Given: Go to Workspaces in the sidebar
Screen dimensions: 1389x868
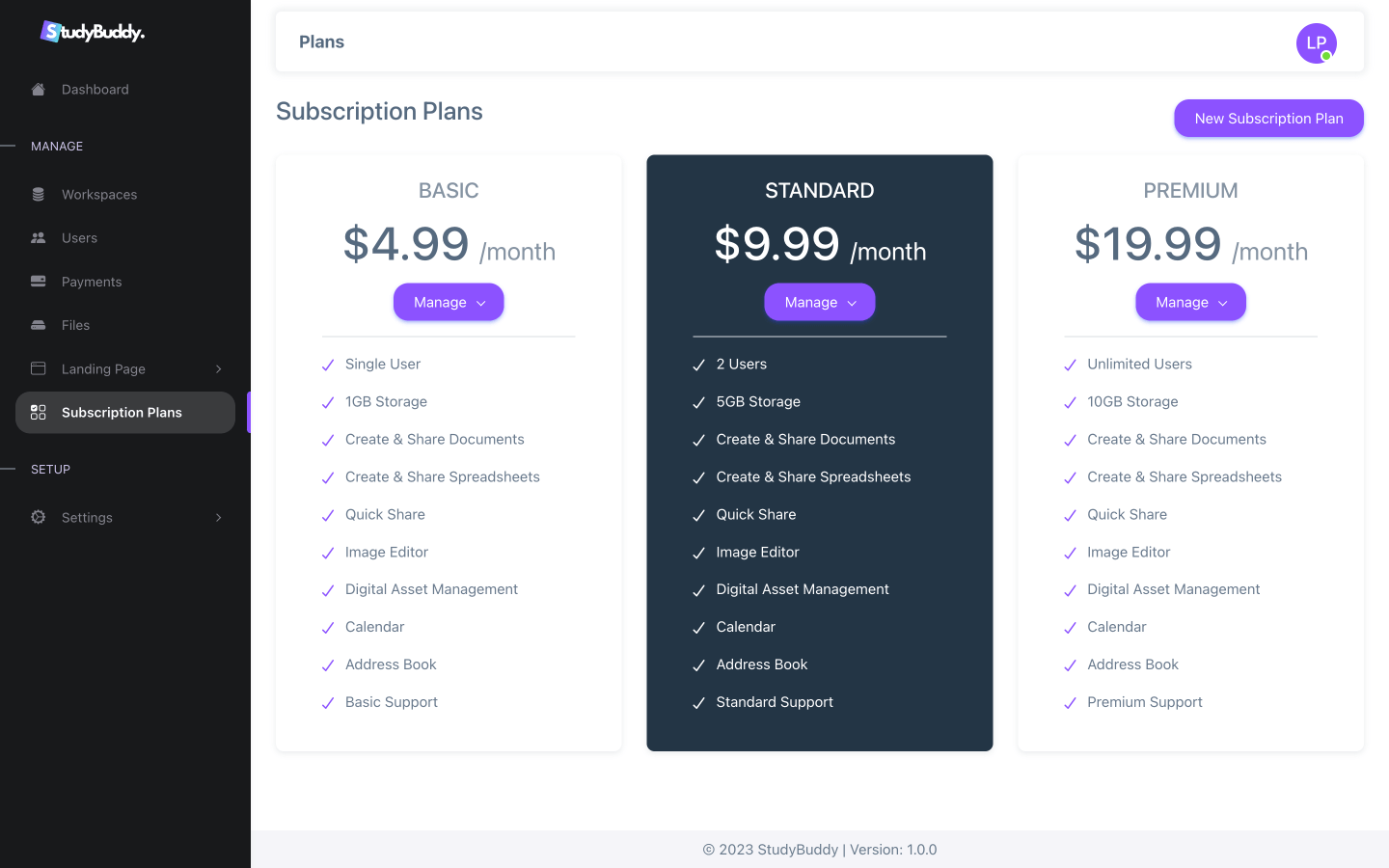Looking at the screenshot, I should (99, 195).
